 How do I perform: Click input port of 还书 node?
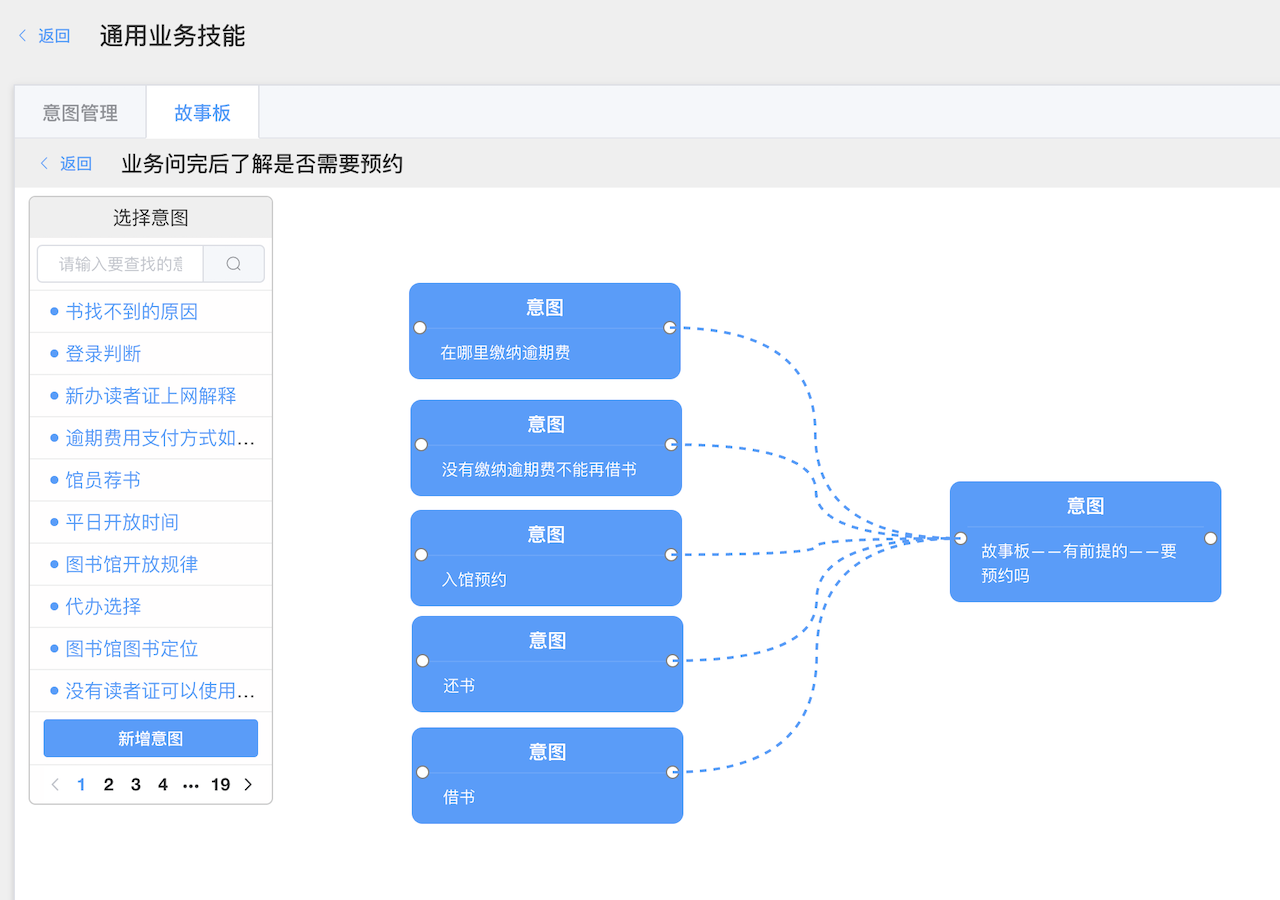pos(422,661)
